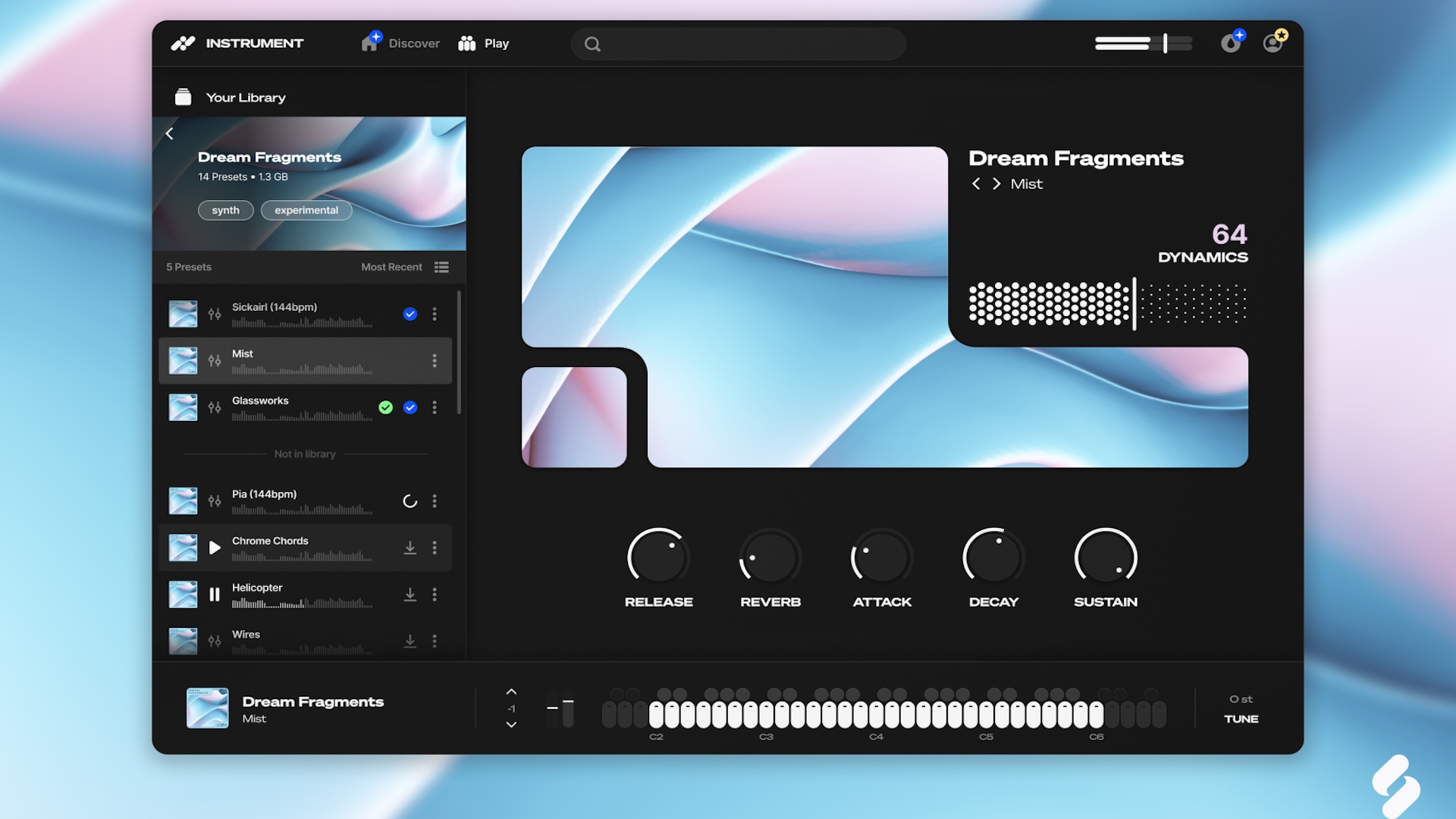Go to next preset using right chevron arrow
Screen dimensions: 1456x819
[x=996, y=184]
